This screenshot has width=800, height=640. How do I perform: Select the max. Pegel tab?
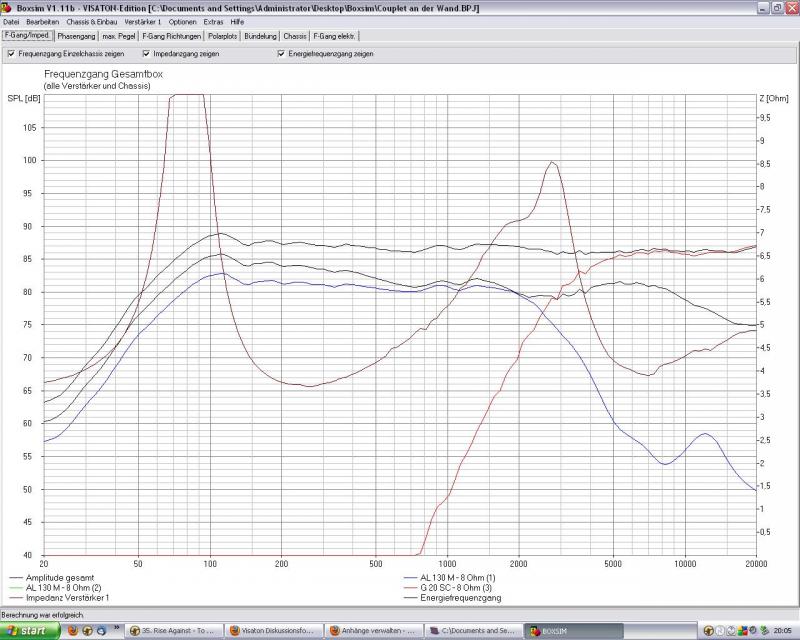click(x=119, y=35)
